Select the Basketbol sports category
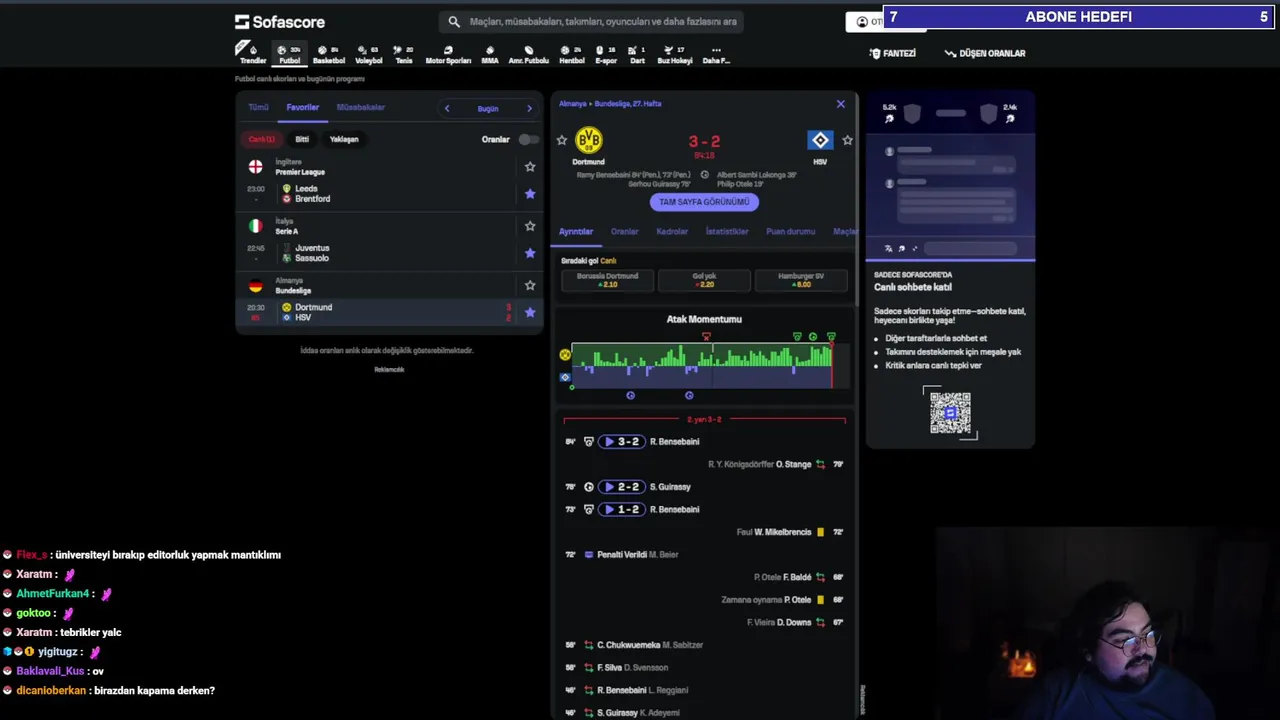This screenshot has width=1280, height=720. [x=328, y=54]
